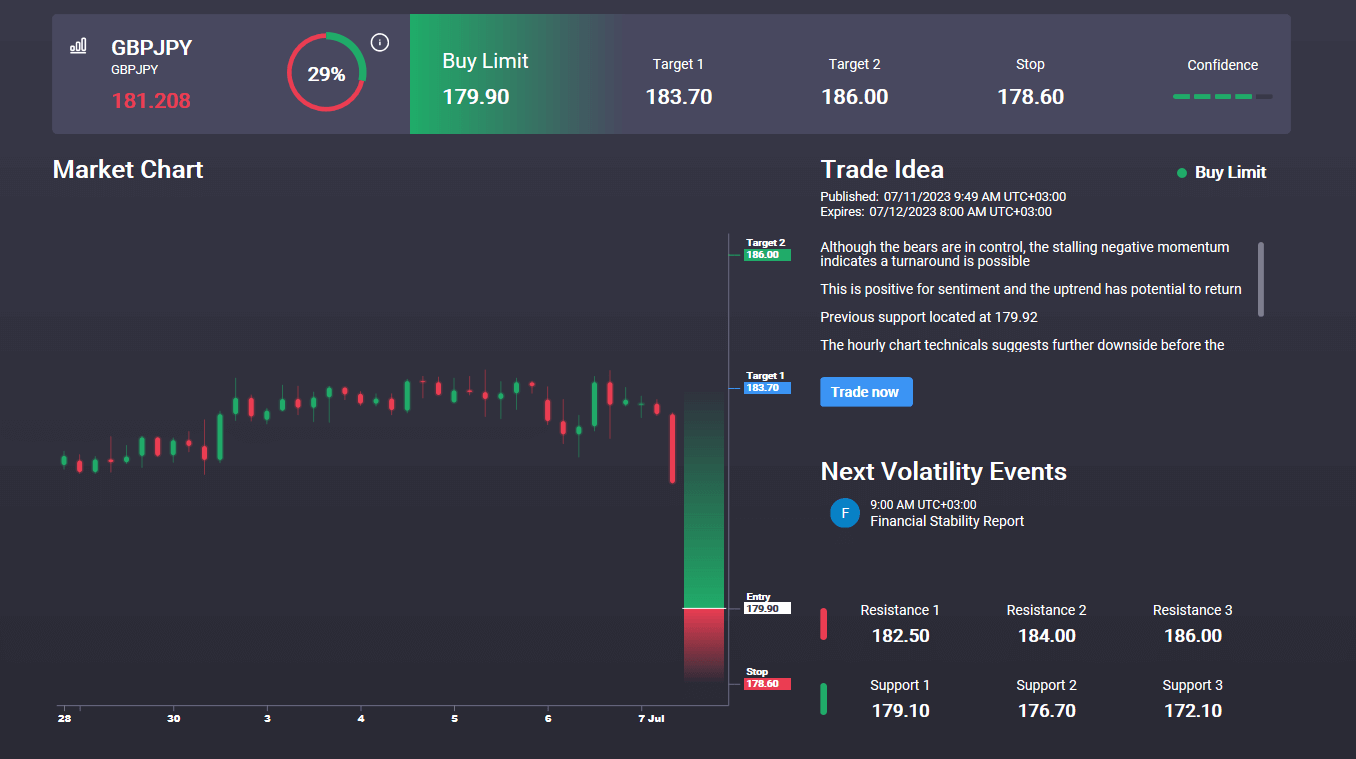
Task: Click the Trade now button
Action: 866,392
